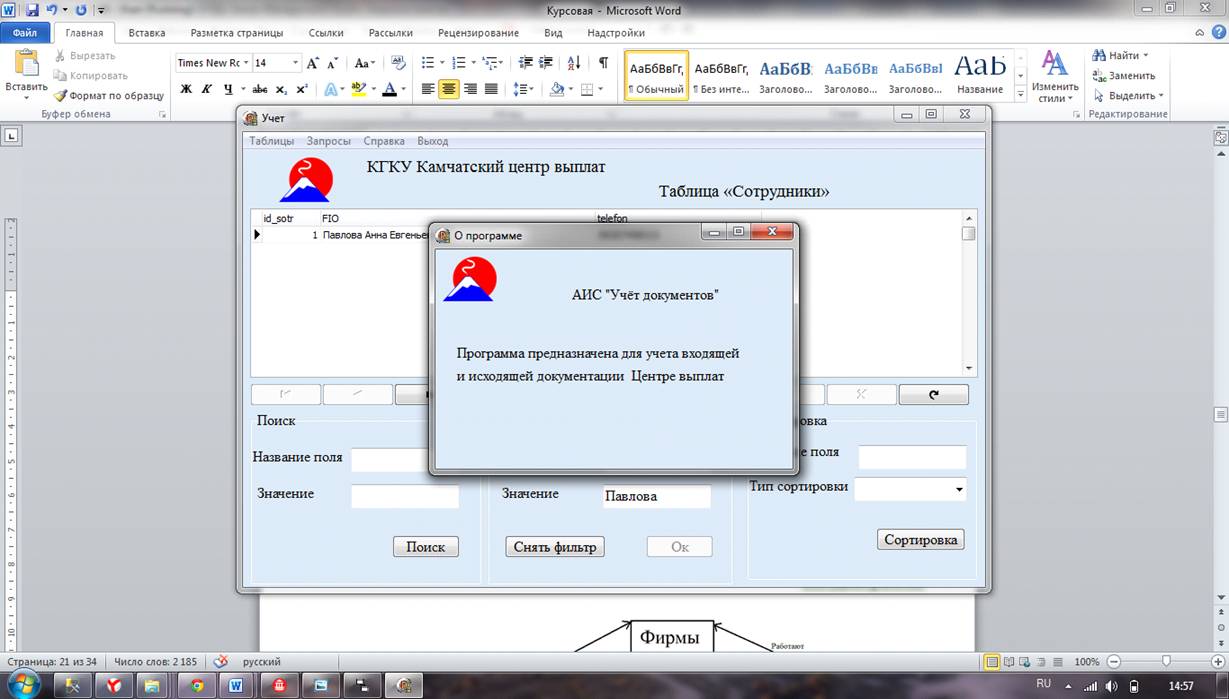Open the Найти dropdown arrow

1146,56
